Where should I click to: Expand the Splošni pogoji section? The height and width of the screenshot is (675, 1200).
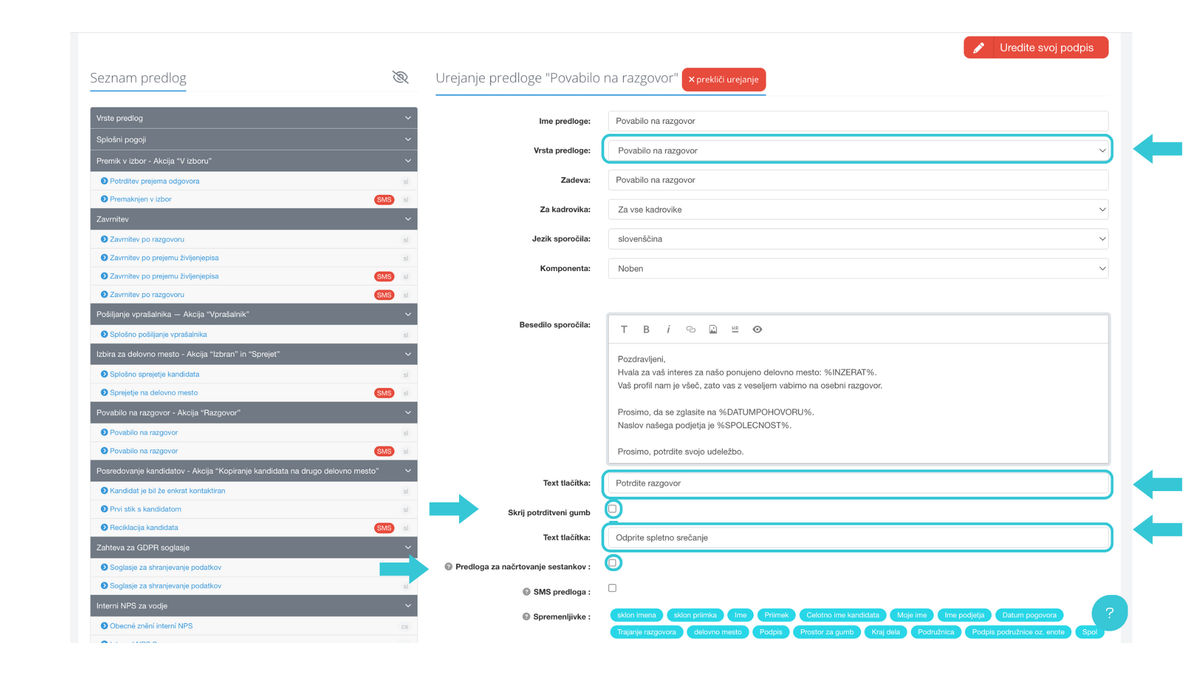pyautogui.click(x=254, y=139)
